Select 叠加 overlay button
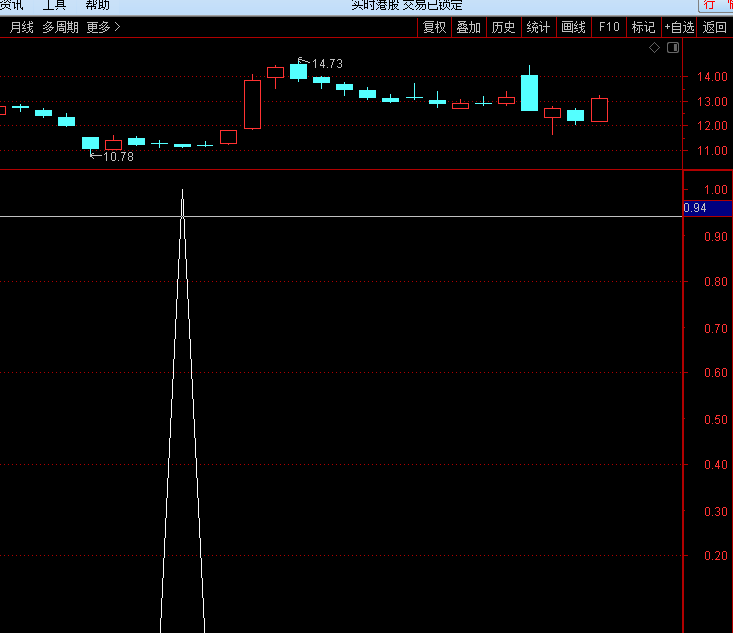 point(468,28)
